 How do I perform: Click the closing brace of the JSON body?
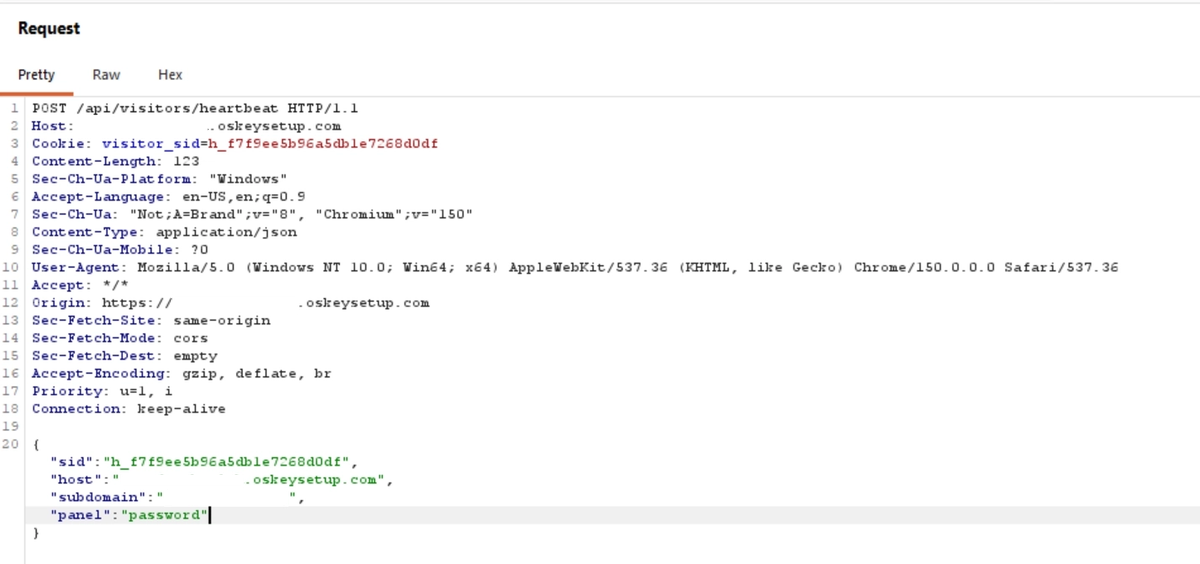36,533
